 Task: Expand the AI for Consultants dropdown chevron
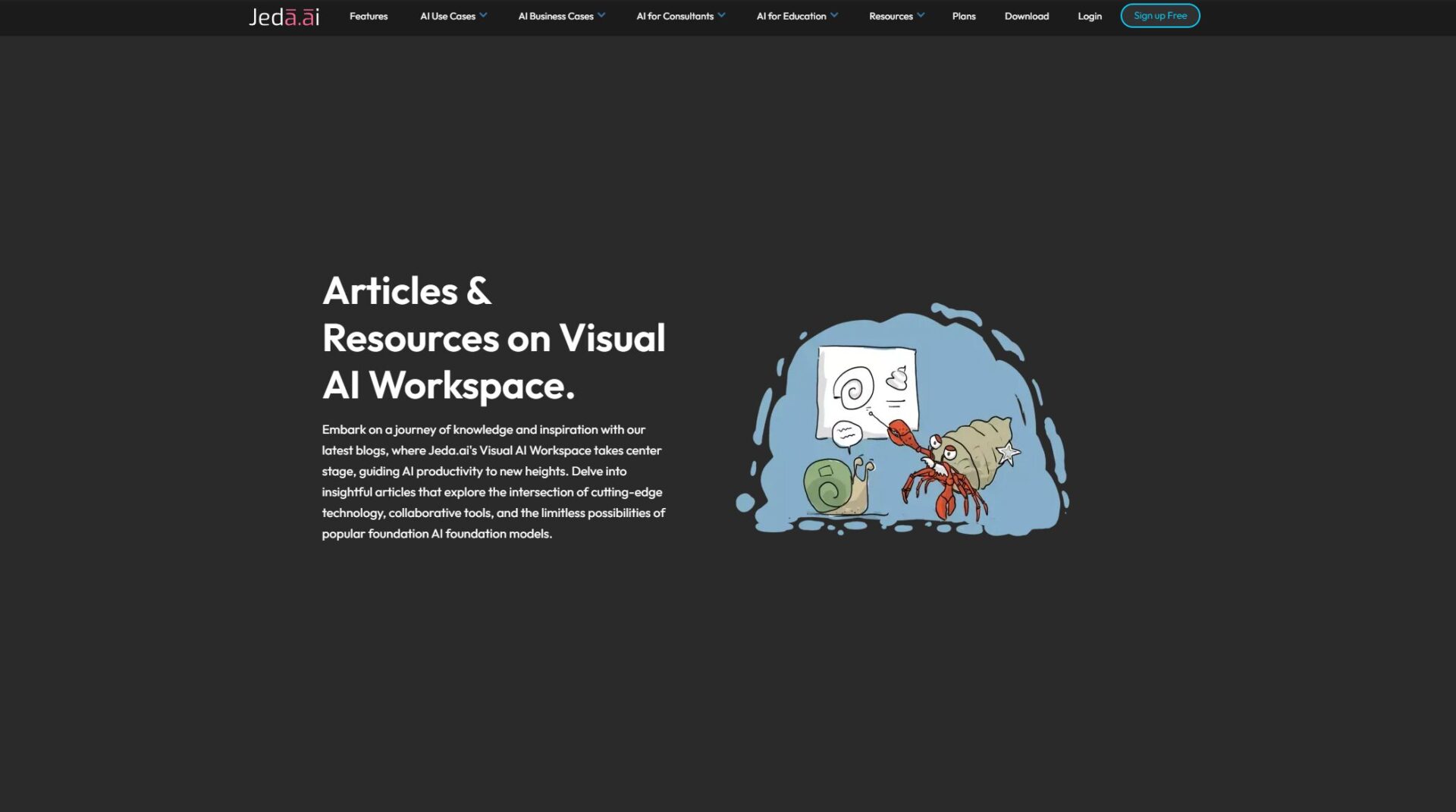722,15
